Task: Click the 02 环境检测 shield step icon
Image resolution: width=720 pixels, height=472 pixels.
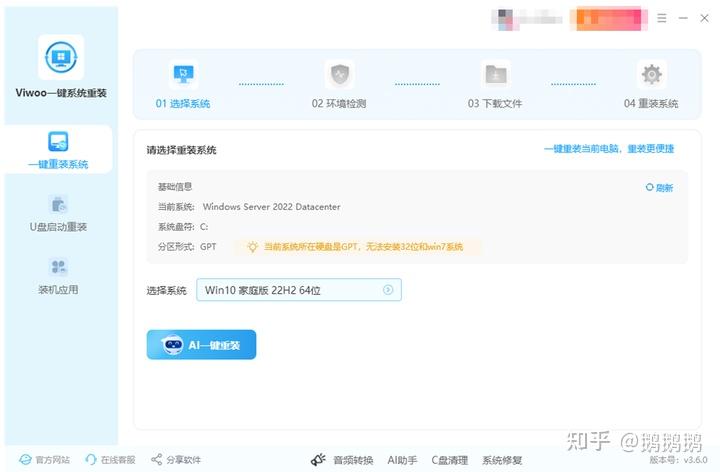Action: point(339,74)
